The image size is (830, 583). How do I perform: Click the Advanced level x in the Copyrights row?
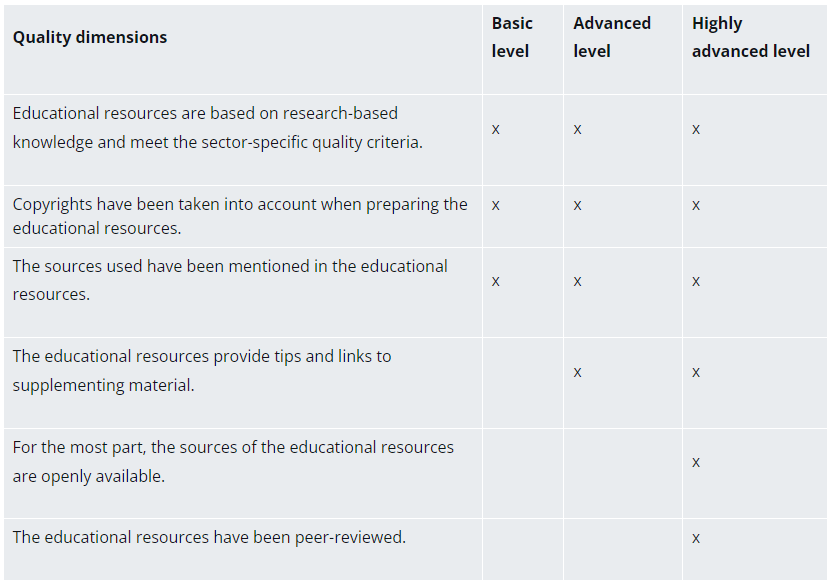(x=578, y=205)
